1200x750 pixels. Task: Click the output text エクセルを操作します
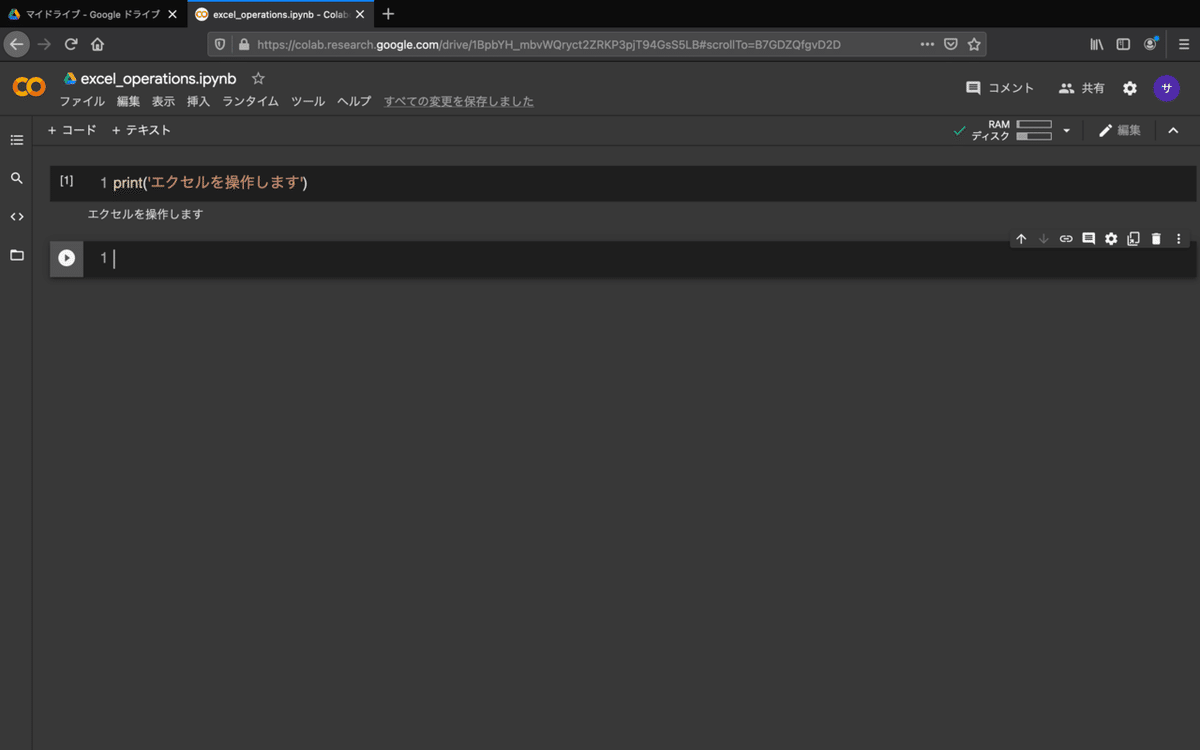tap(145, 214)
